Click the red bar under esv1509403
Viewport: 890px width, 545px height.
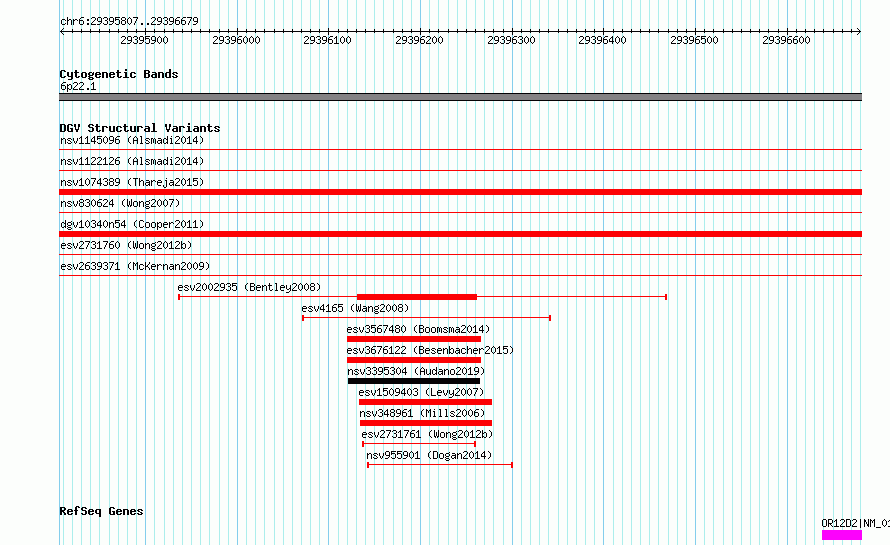(425, 402)
